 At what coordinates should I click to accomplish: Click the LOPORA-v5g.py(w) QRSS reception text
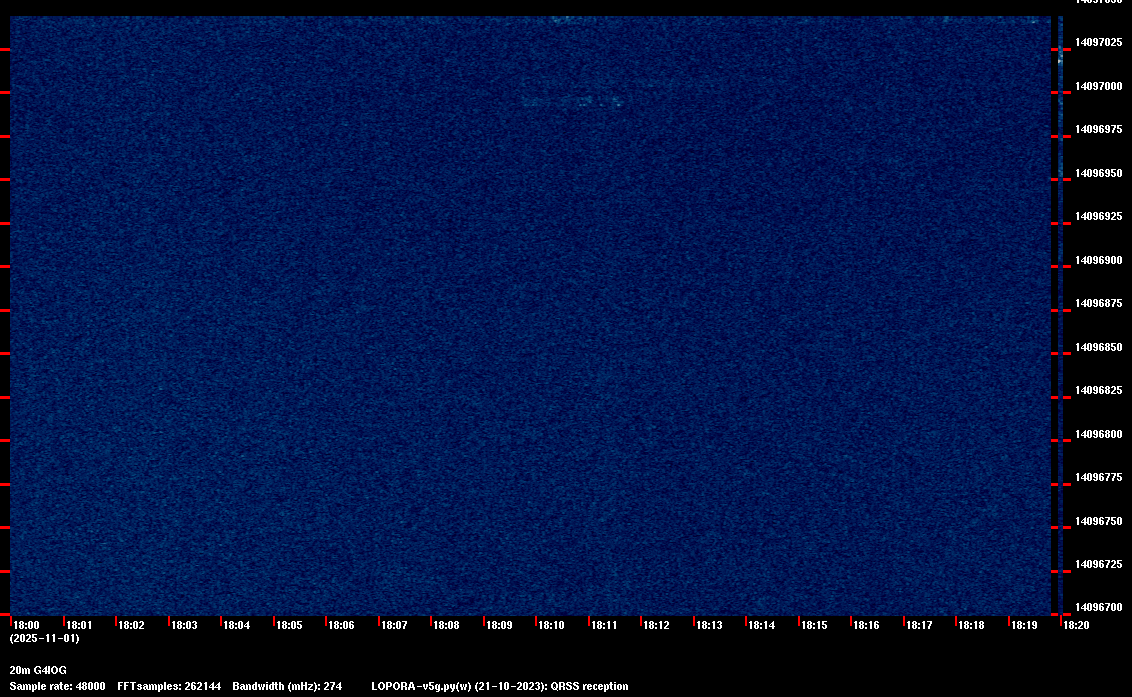(x=500, y=686)
